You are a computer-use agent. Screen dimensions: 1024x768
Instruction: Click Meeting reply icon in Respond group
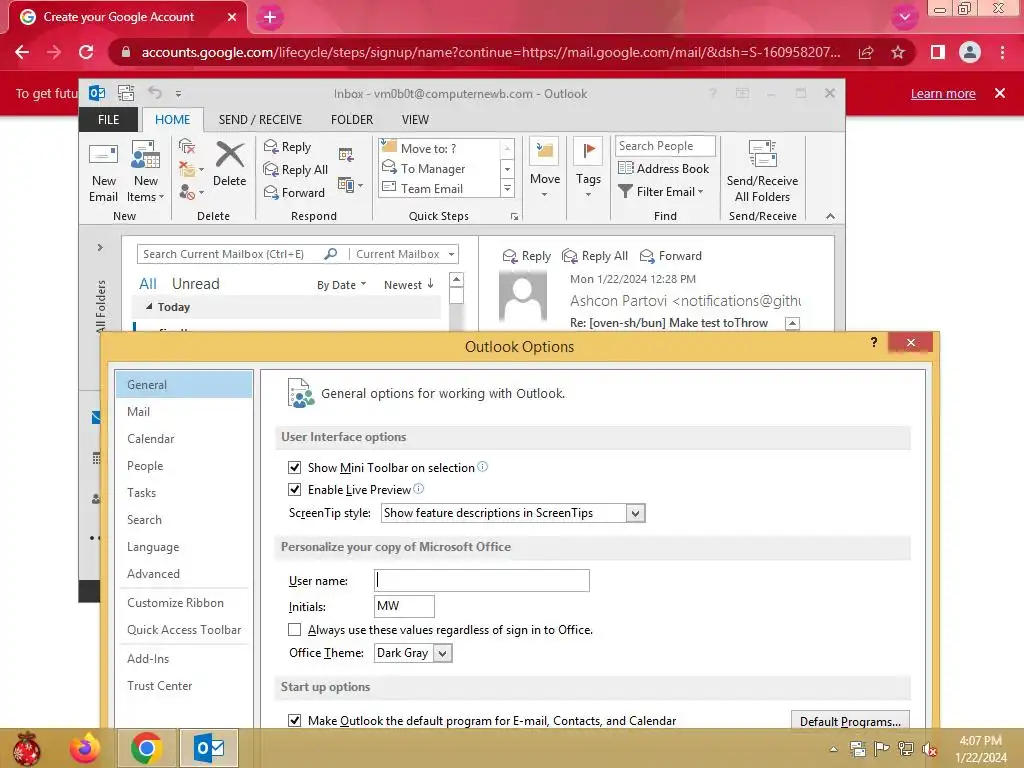346,155
